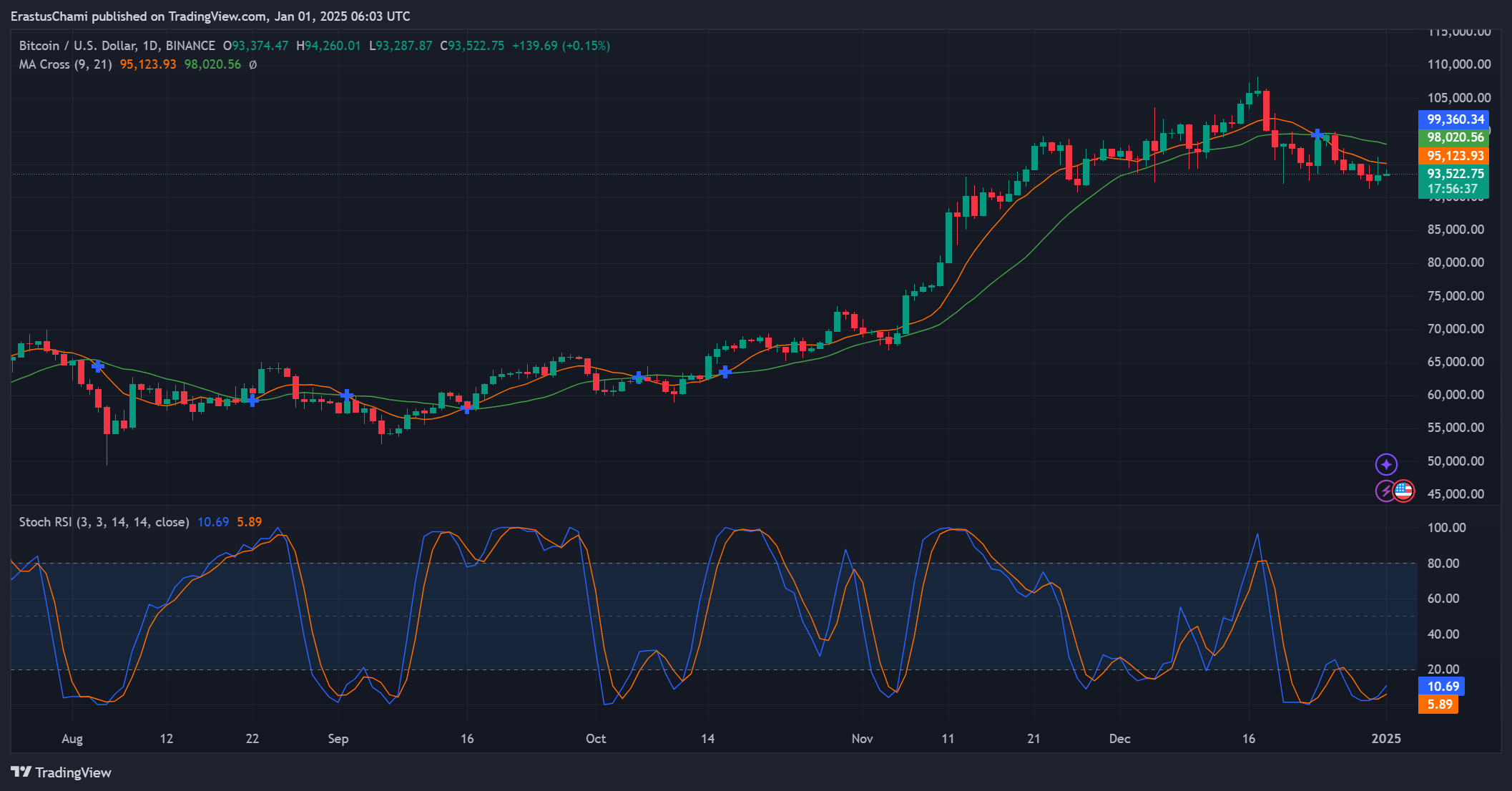Click the 75,000.00 price axis label
The width and height of the screenshot is (1512, 791).
(x=1455, y=296)
